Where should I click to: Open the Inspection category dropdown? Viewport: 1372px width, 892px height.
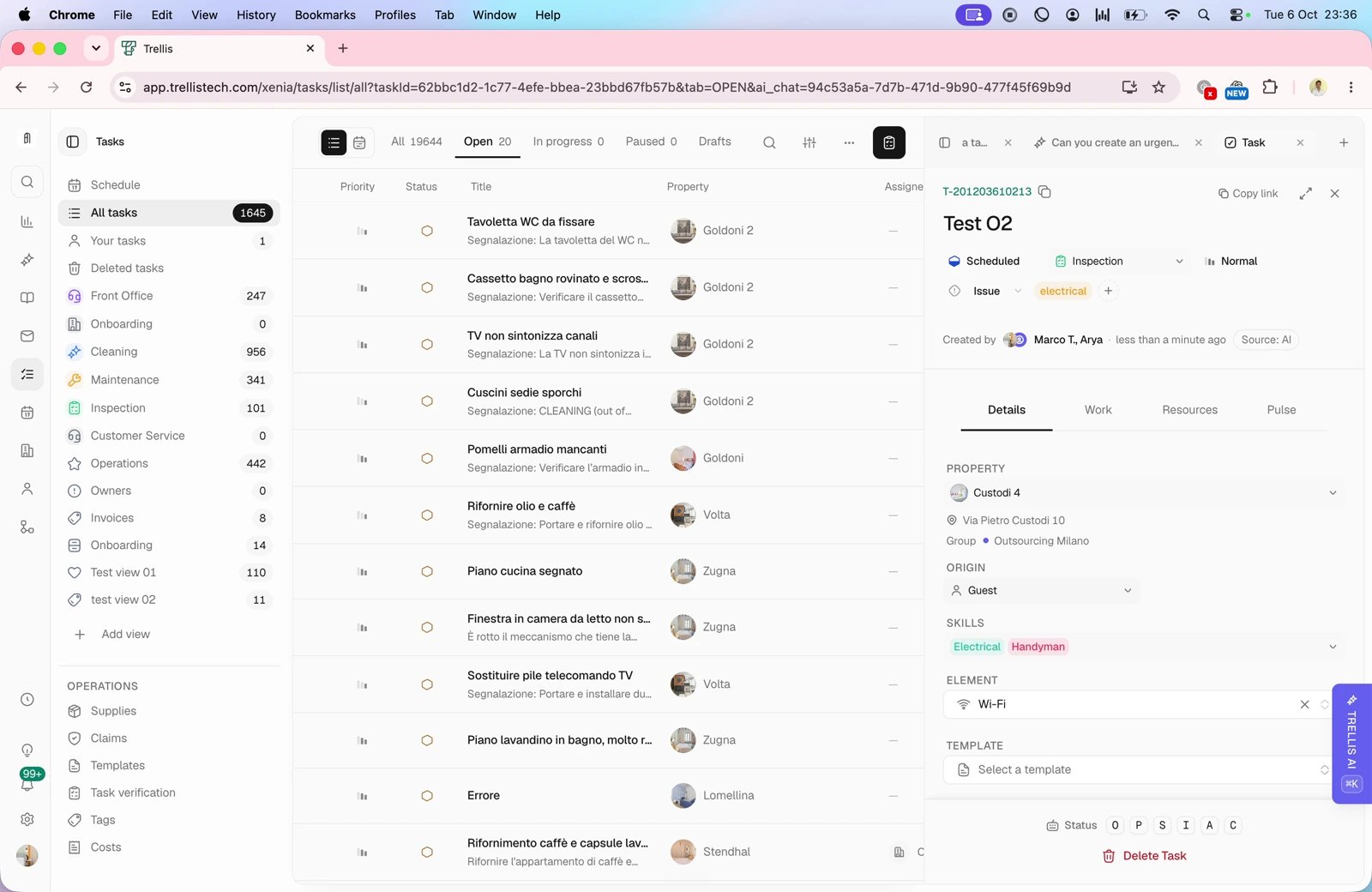pos(1119,261)
